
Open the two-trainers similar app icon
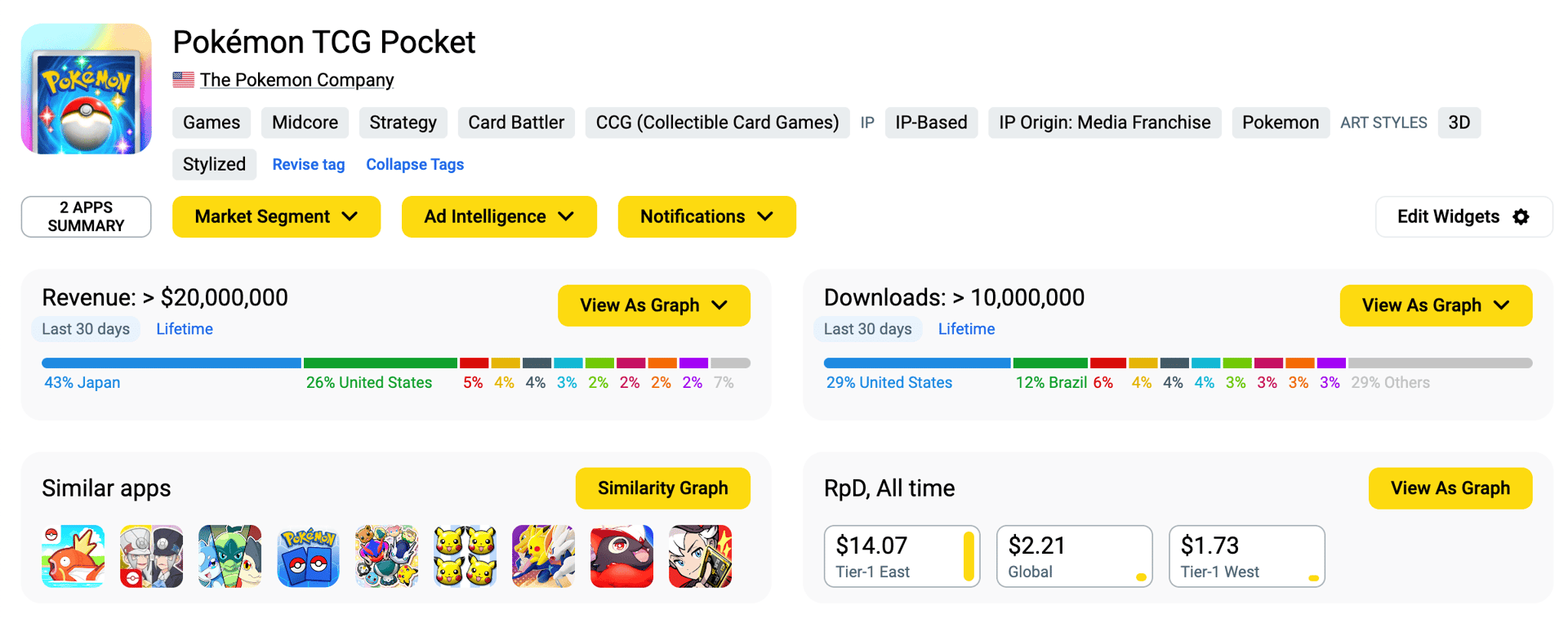point(152,556)
